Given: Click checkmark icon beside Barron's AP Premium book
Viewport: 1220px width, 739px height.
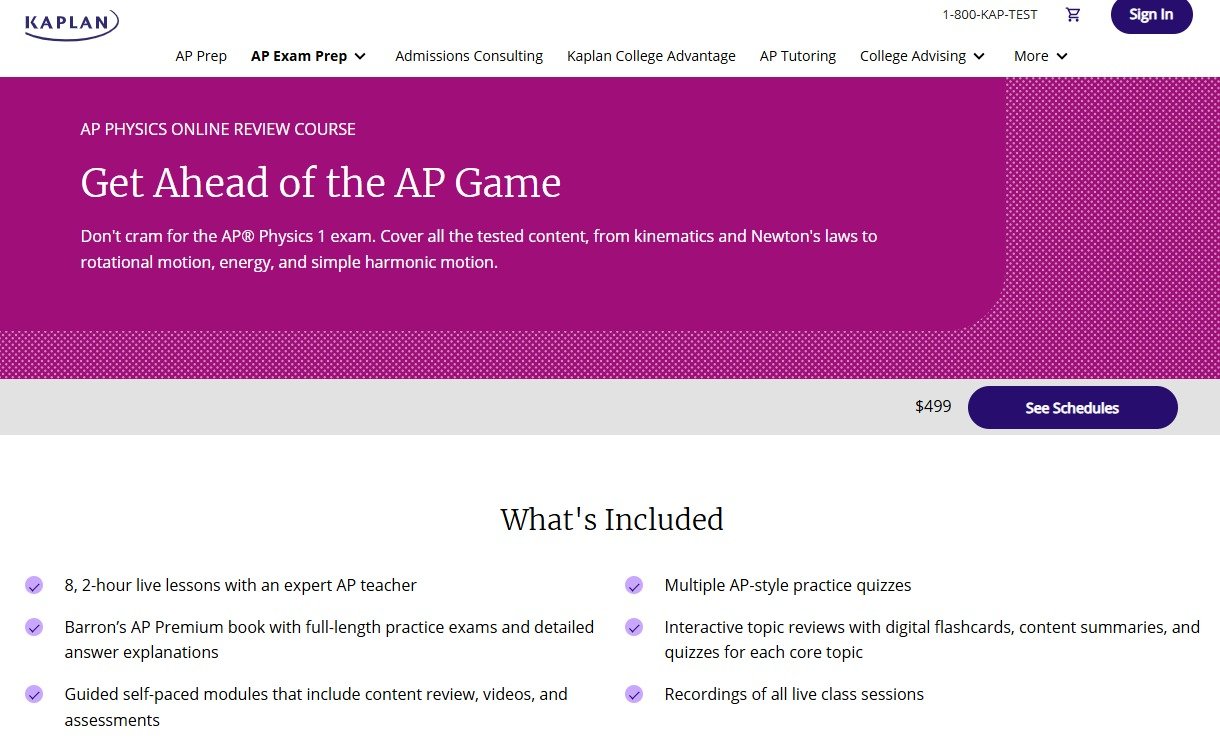Looking at the screenshot, I should click(34, 627).
